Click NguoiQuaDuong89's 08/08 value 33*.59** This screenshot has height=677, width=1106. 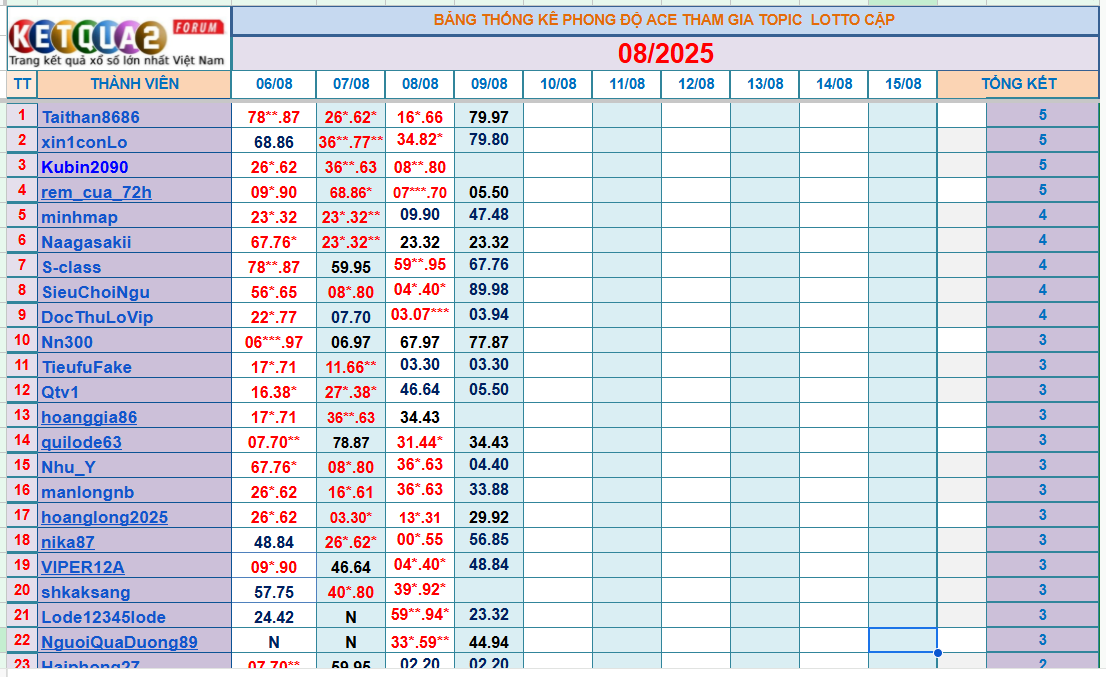point(420,642)
